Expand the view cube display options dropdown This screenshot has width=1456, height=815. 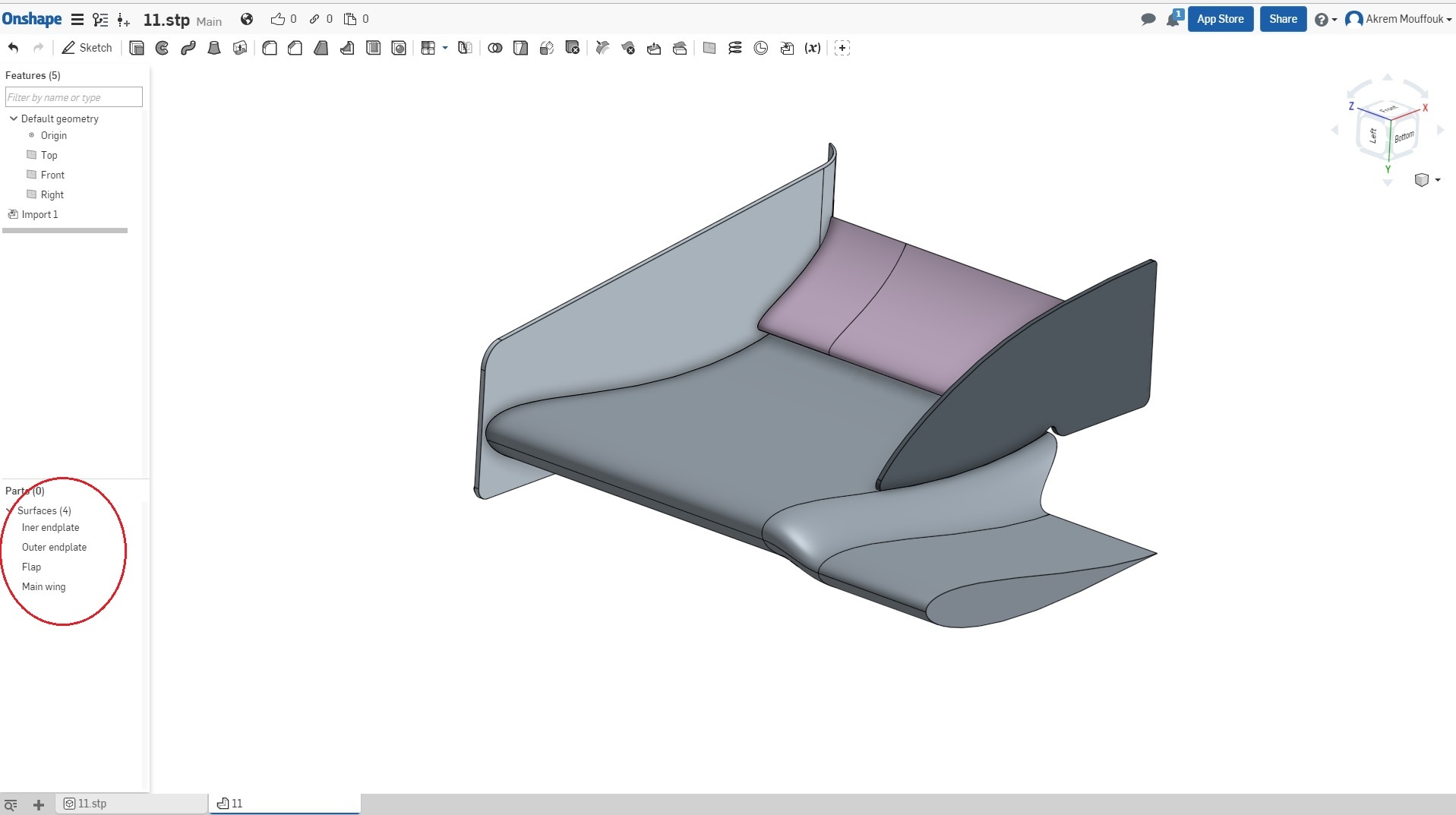(x=1438, y=180)
